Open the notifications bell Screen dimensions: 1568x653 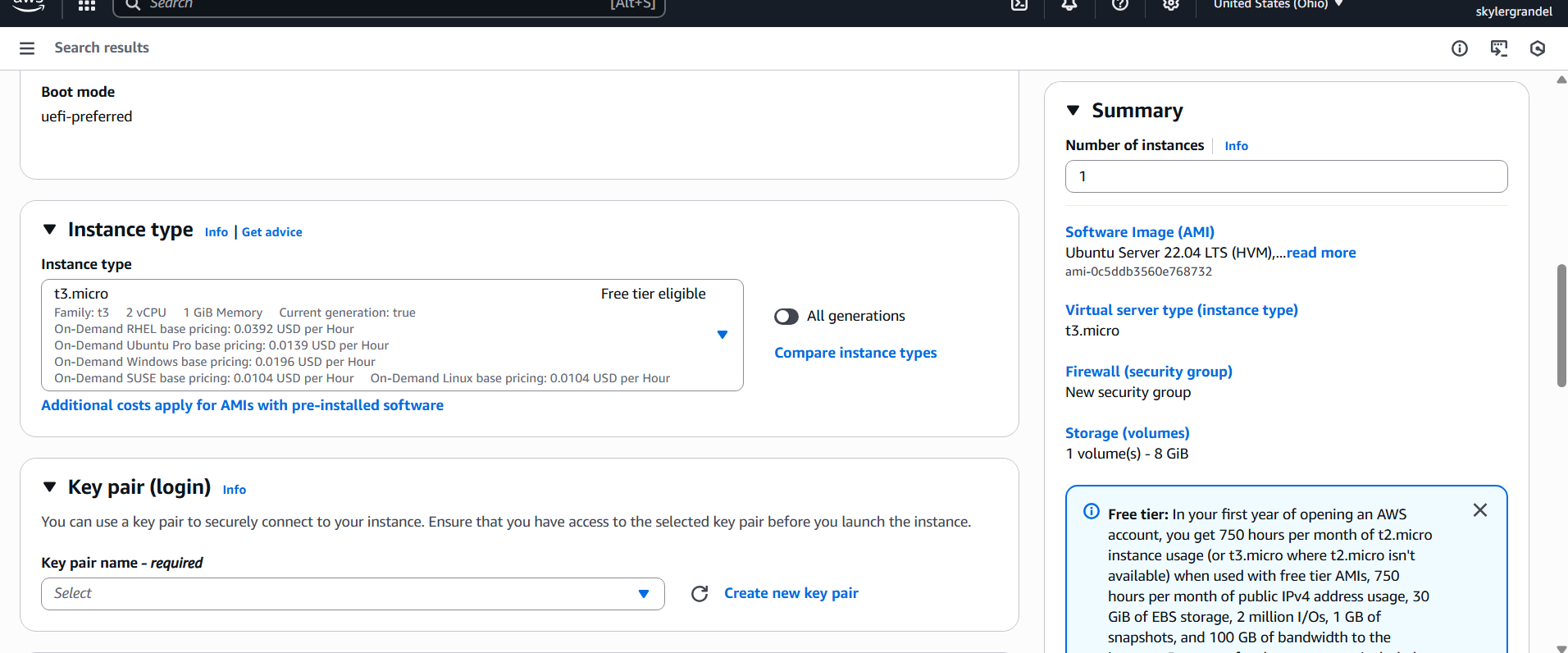[x=1069, y=6]
